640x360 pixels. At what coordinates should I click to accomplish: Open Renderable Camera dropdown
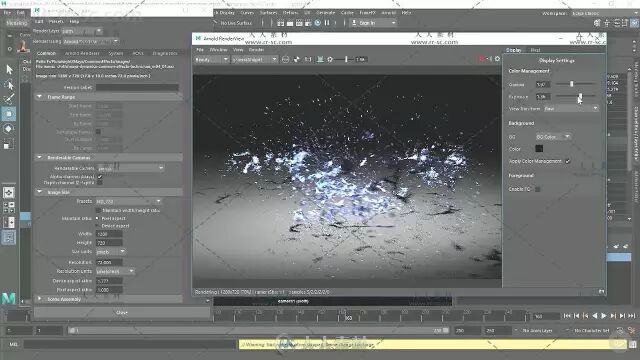point(131,168)
